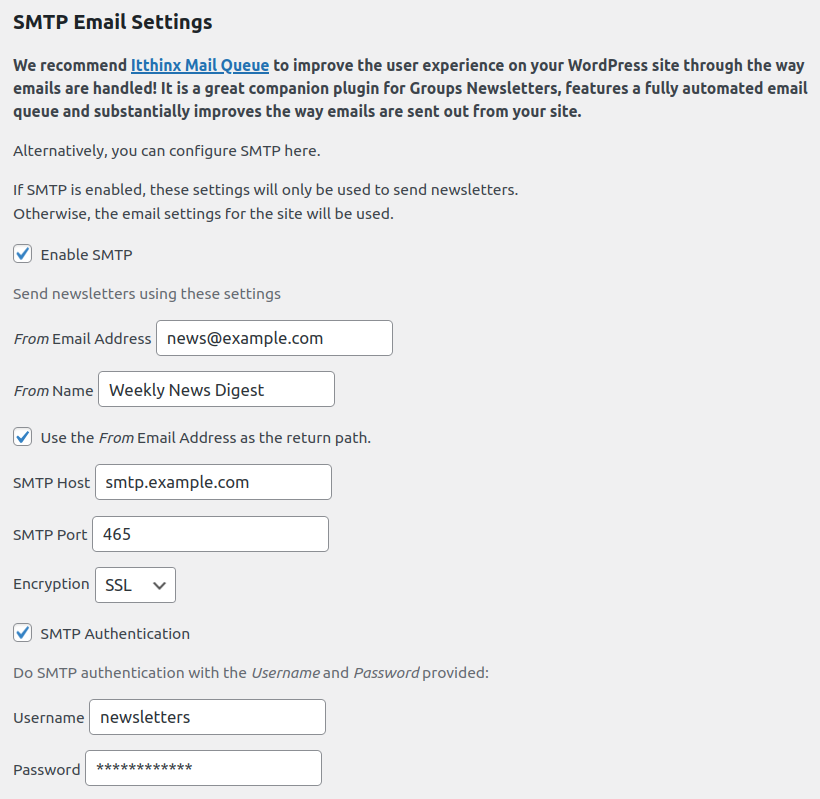
Task: Open the Itthinx Mail Queue link
Action: (200, 65)
